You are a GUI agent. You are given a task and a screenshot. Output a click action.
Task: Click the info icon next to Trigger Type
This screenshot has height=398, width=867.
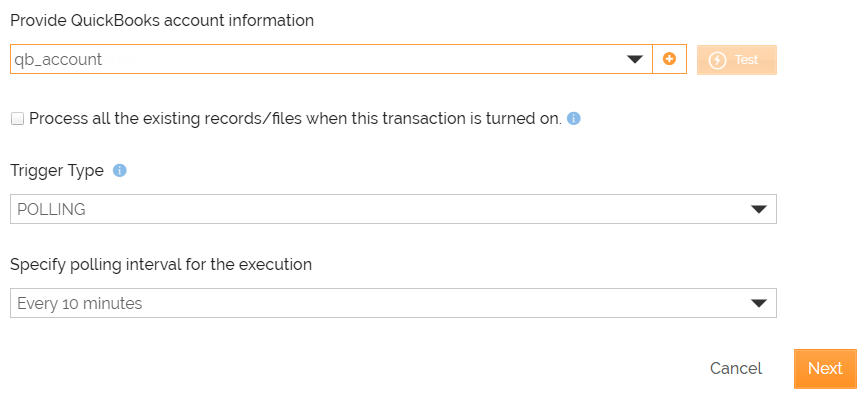point(119,171)
